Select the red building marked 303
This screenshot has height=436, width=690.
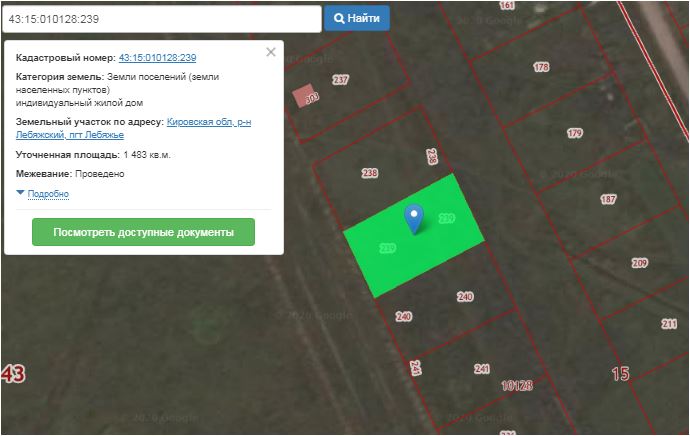click(x=305, y=97)
